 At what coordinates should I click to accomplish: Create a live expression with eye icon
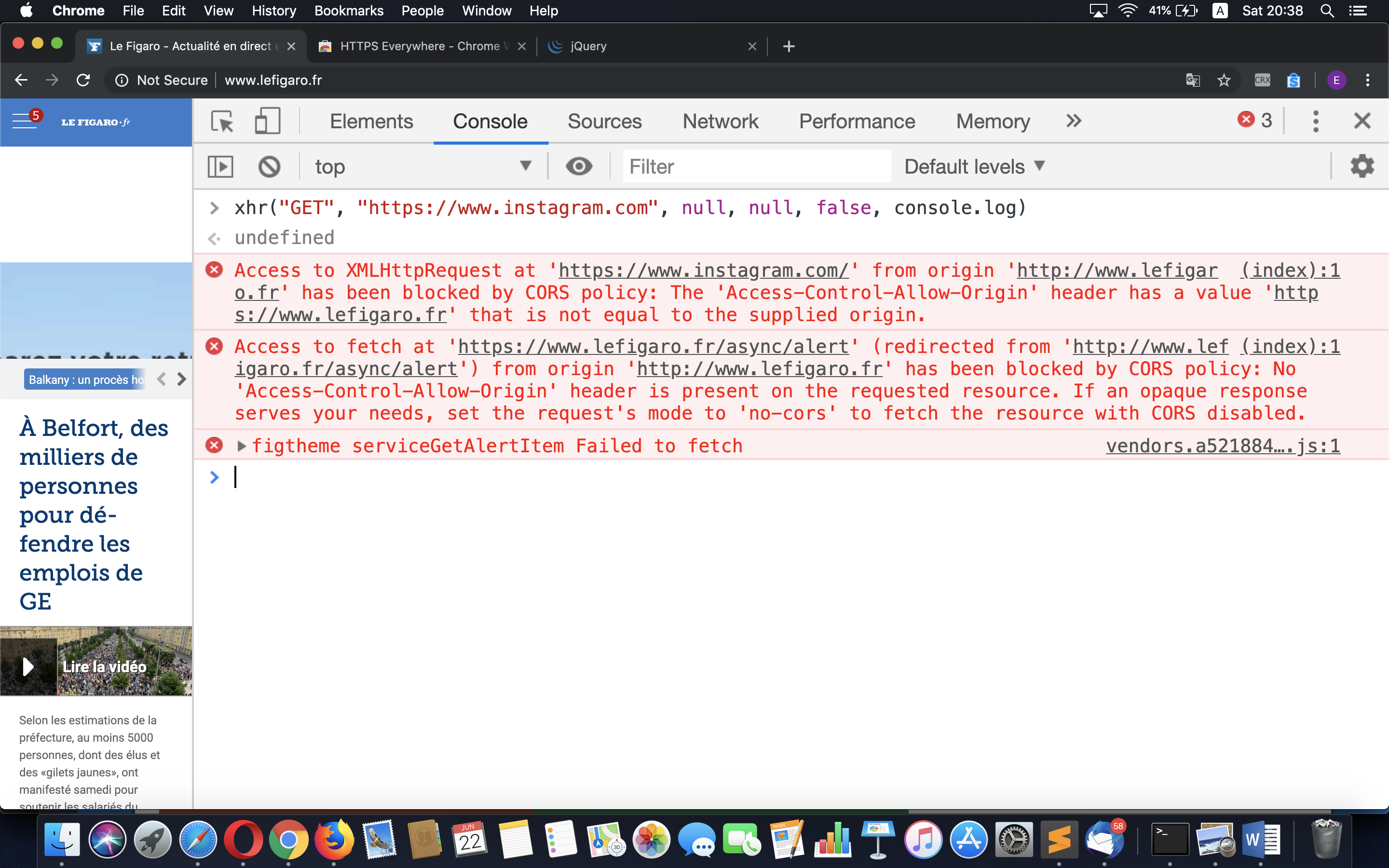click(x=579, y=166)
